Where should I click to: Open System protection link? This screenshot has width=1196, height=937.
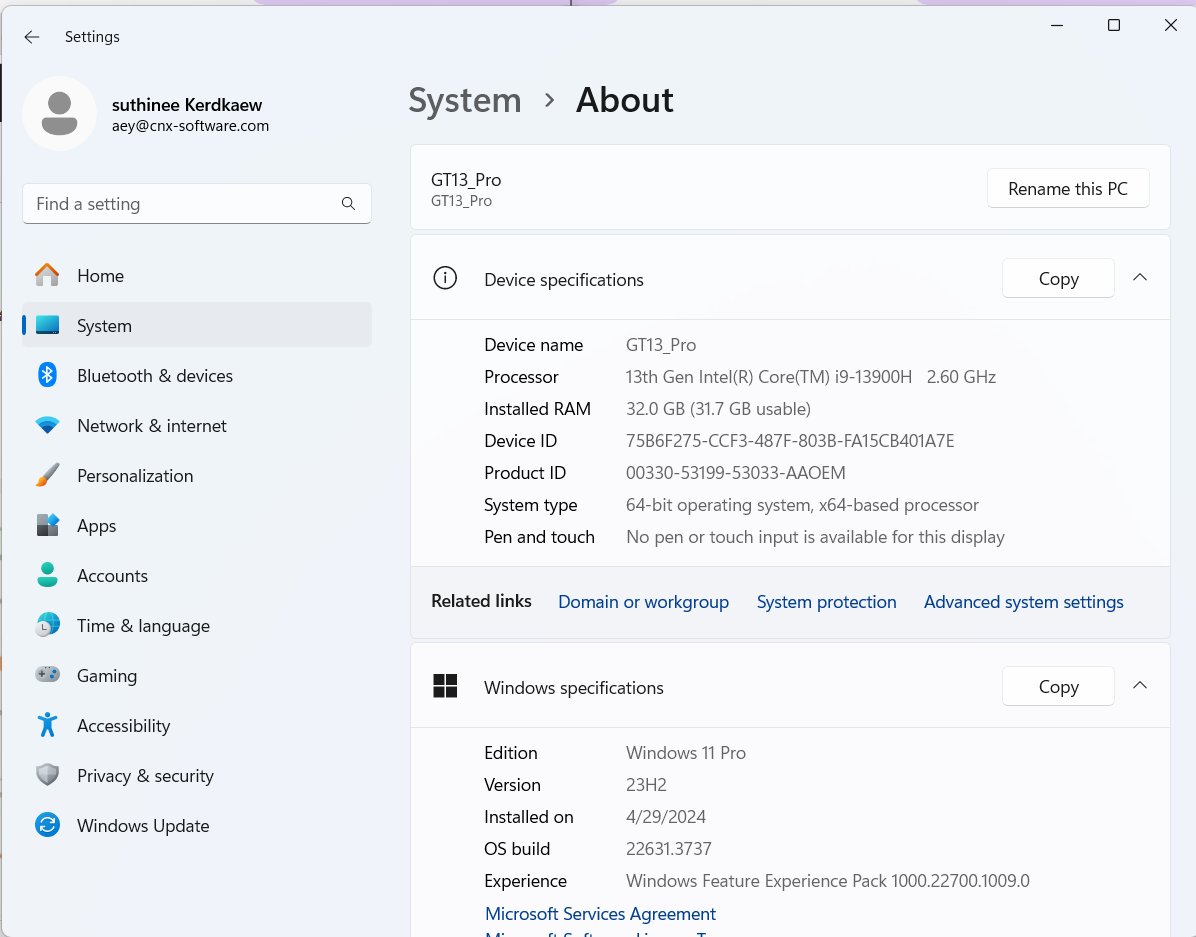click(x=827, y=602)
